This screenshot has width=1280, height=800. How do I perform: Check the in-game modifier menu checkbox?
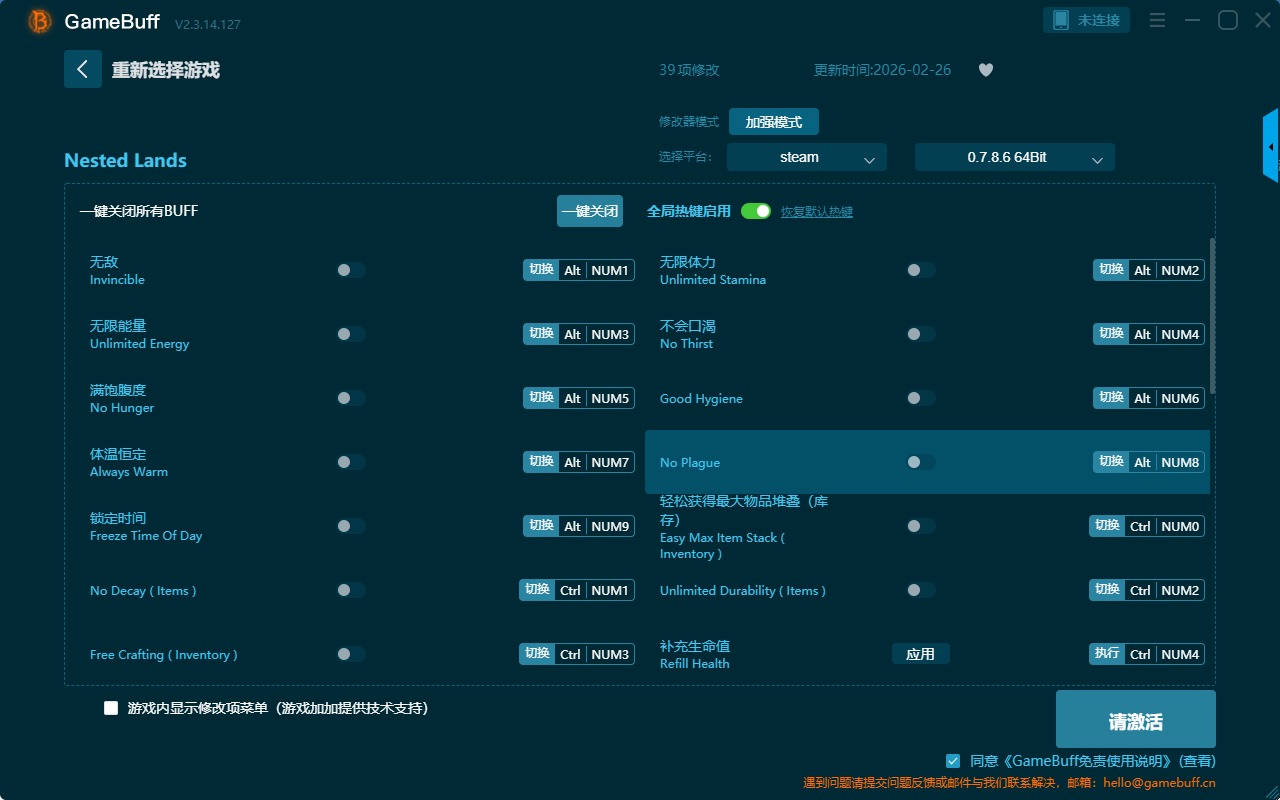pyautogui.click(x=111, y=708)
